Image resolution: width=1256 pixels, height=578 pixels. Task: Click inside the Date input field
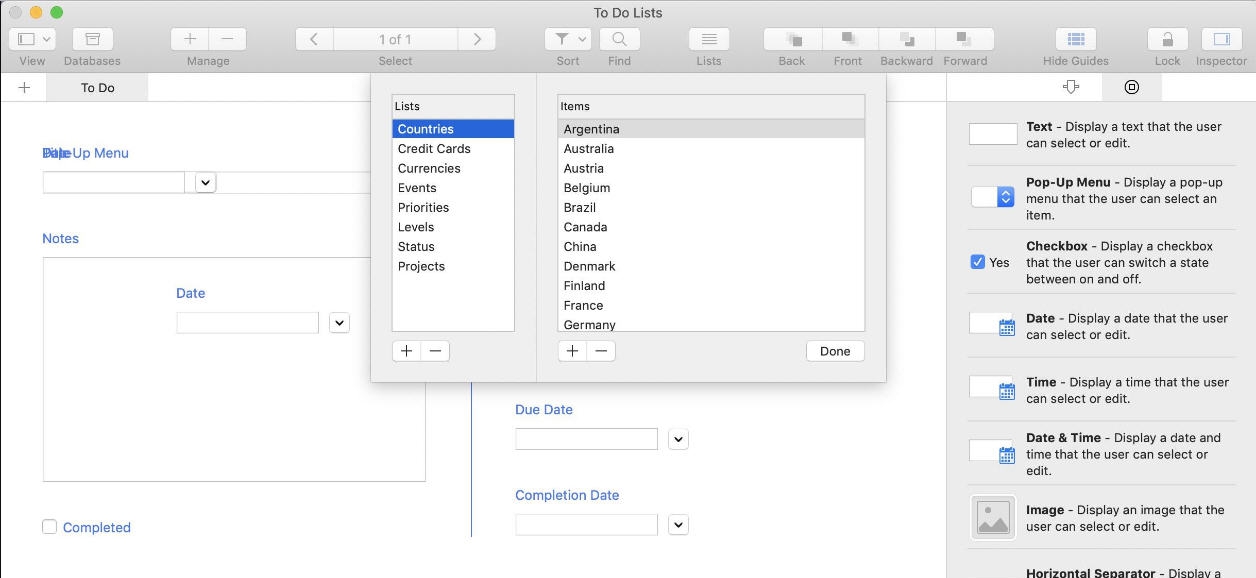(247, 322)
